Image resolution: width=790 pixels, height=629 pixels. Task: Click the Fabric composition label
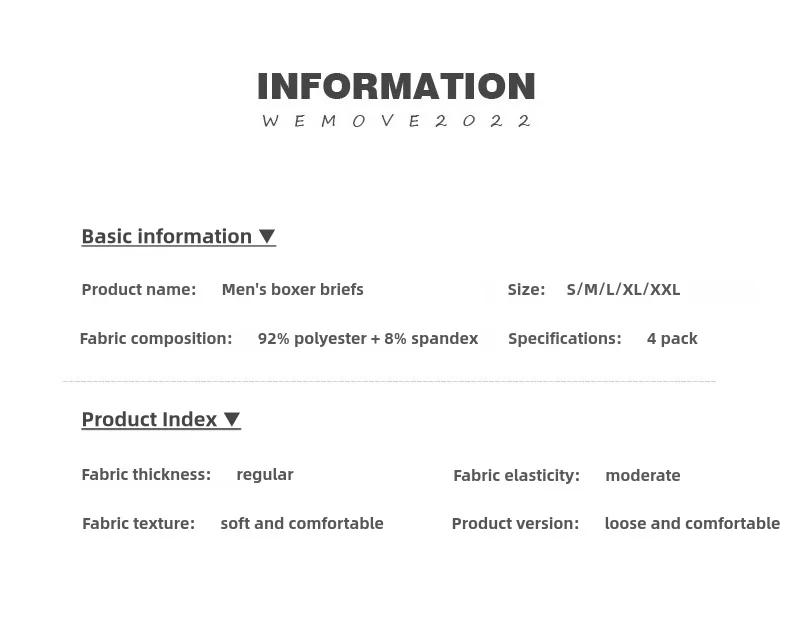point(155,338)
